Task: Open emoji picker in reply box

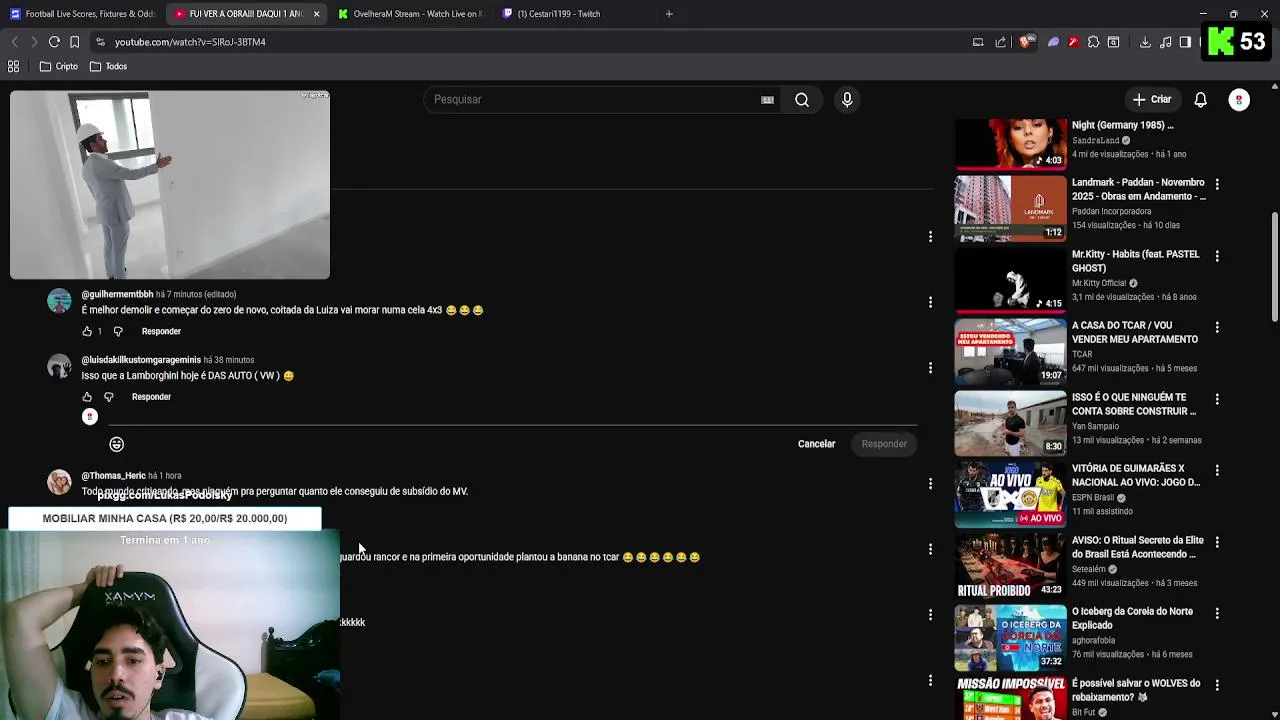Action: click(x=117, y=444)
